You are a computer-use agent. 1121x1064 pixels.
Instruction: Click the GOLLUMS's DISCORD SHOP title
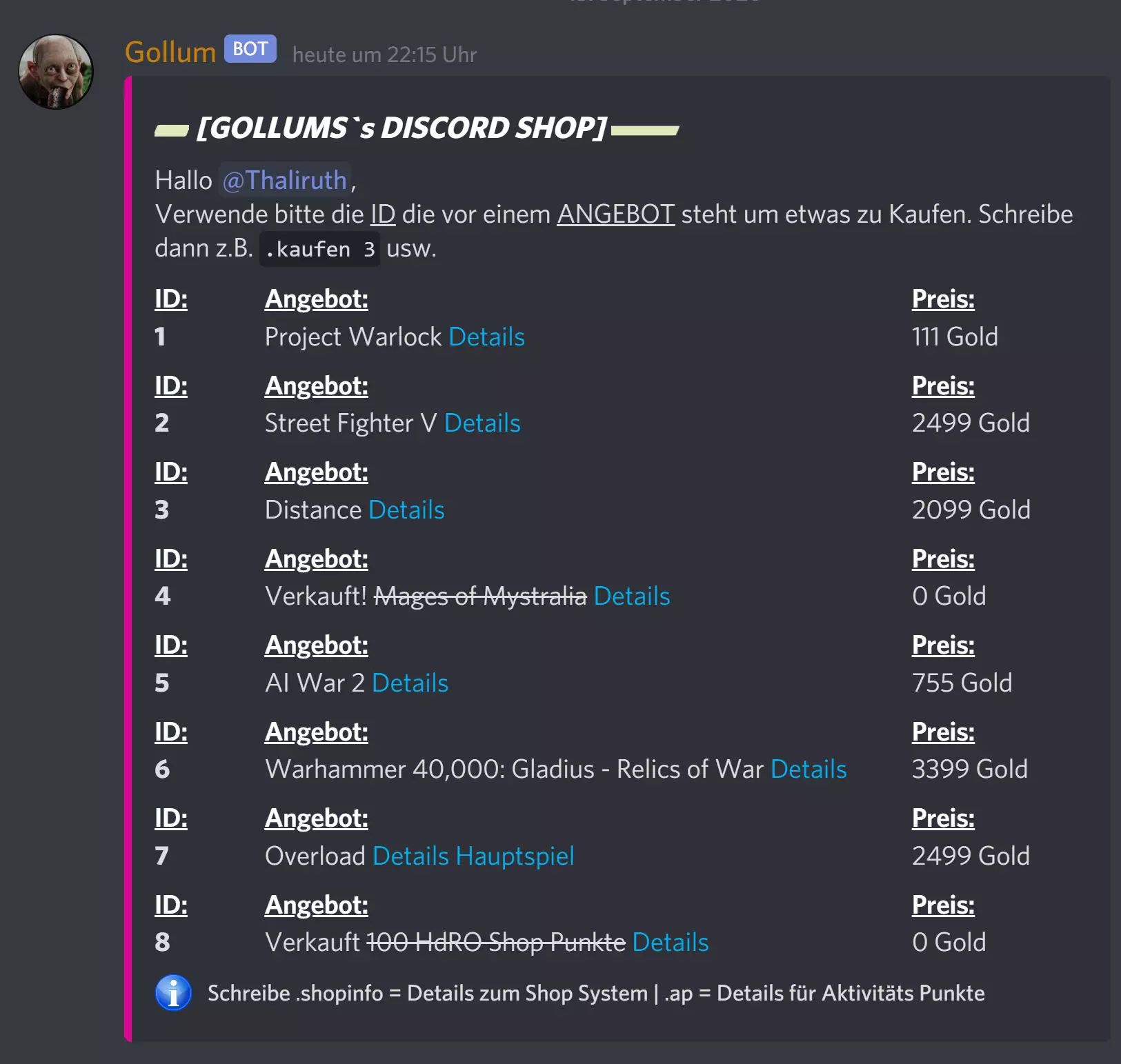click(401, 128)
